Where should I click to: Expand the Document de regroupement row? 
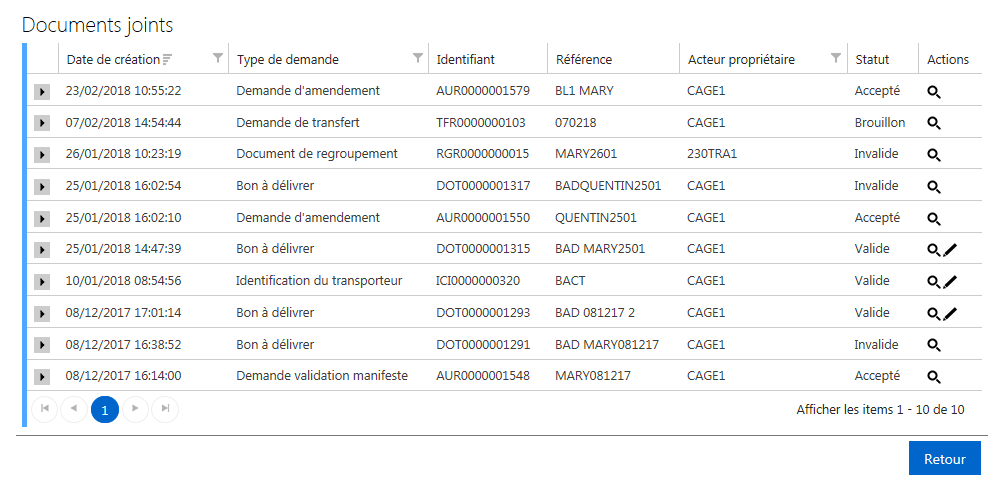click(x=42, y=155)
